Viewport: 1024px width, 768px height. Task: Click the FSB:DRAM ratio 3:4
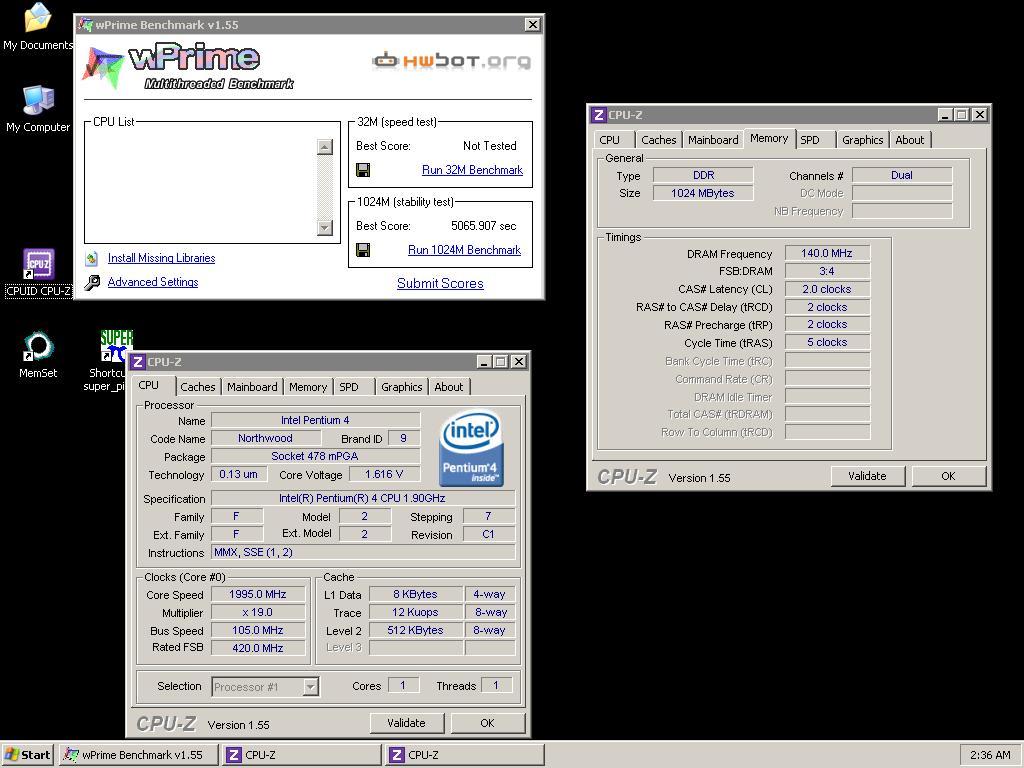tap(827, 271)
